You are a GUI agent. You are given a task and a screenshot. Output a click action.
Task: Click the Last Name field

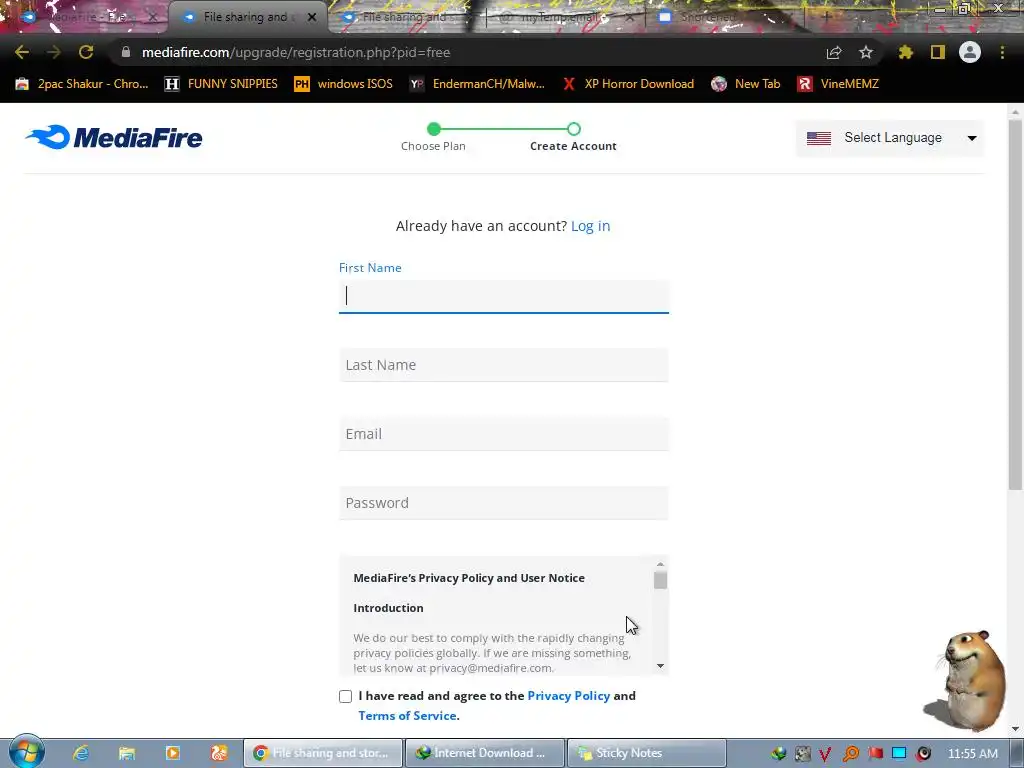(504, 365)
